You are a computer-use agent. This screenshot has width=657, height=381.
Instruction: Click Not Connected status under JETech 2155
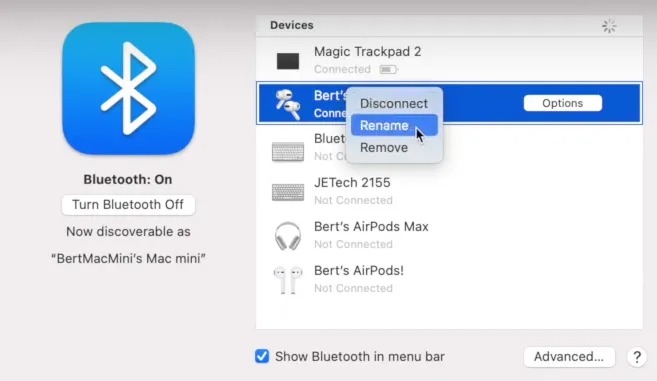click(353, 200)
